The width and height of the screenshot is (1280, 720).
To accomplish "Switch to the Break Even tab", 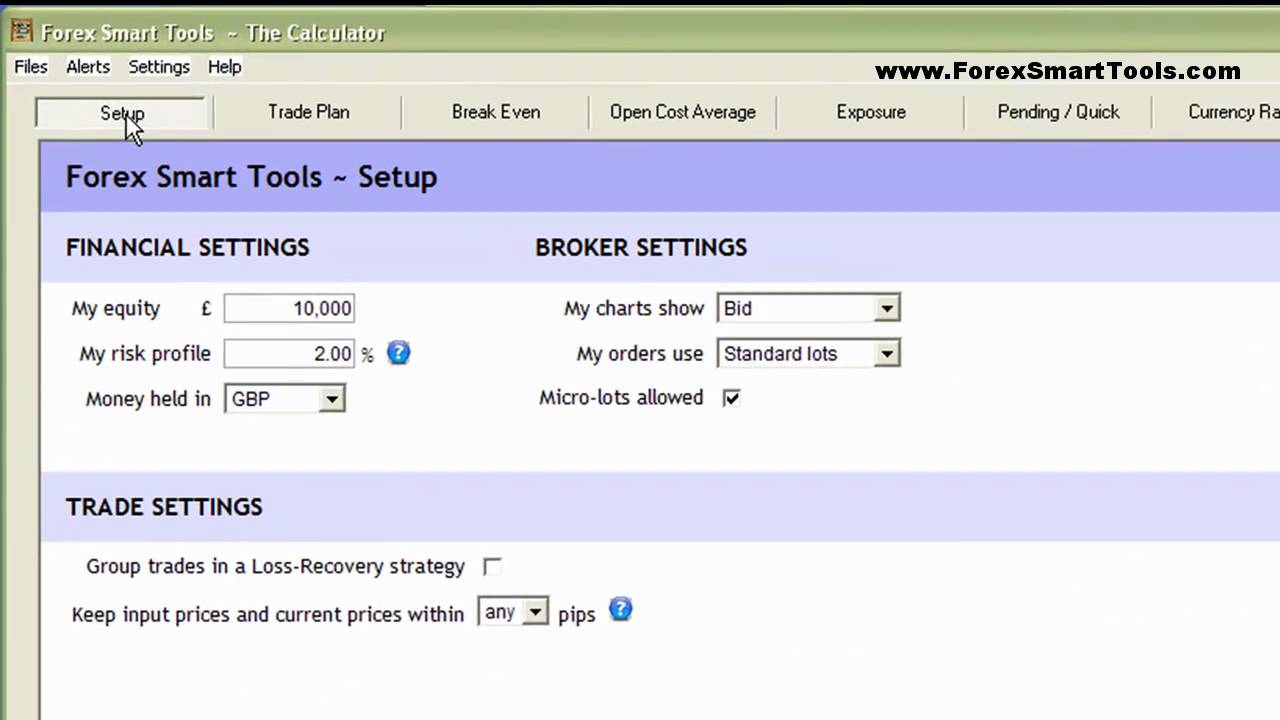I will (x=496, y=112).
